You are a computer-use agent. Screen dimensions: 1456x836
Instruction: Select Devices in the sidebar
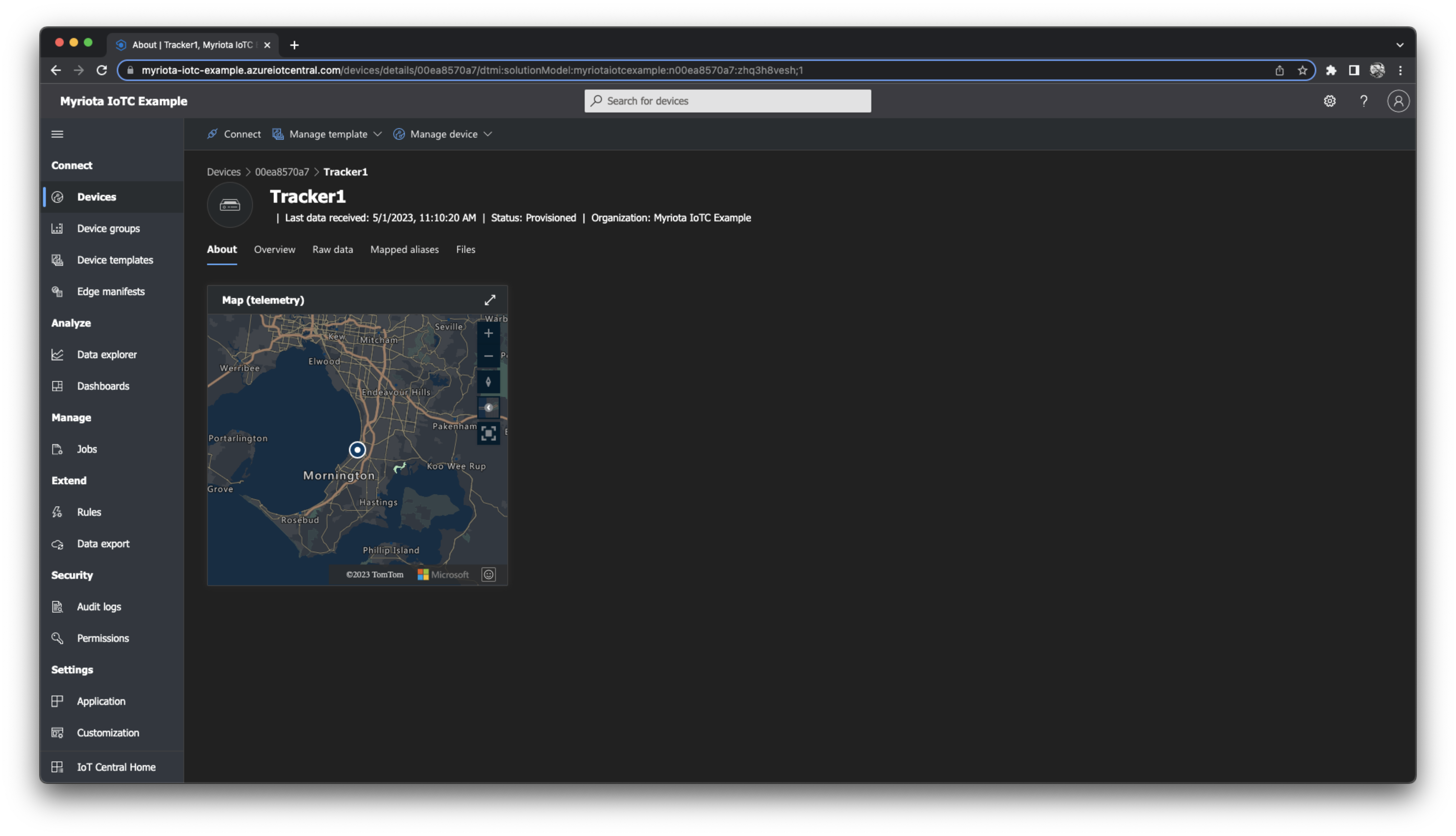(x=96, y=197)
